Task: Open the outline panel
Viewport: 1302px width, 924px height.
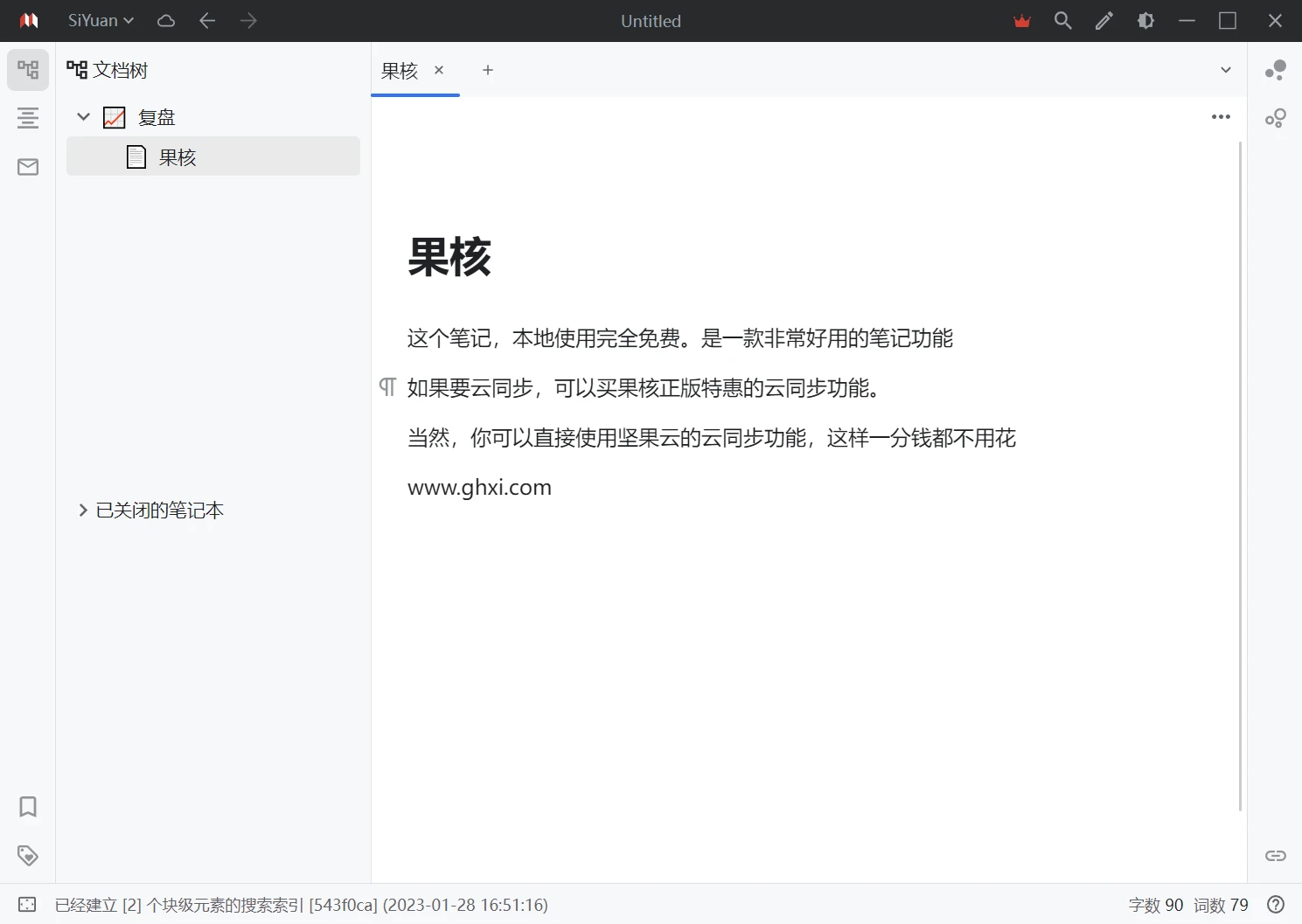Action: tap(28, 117)
